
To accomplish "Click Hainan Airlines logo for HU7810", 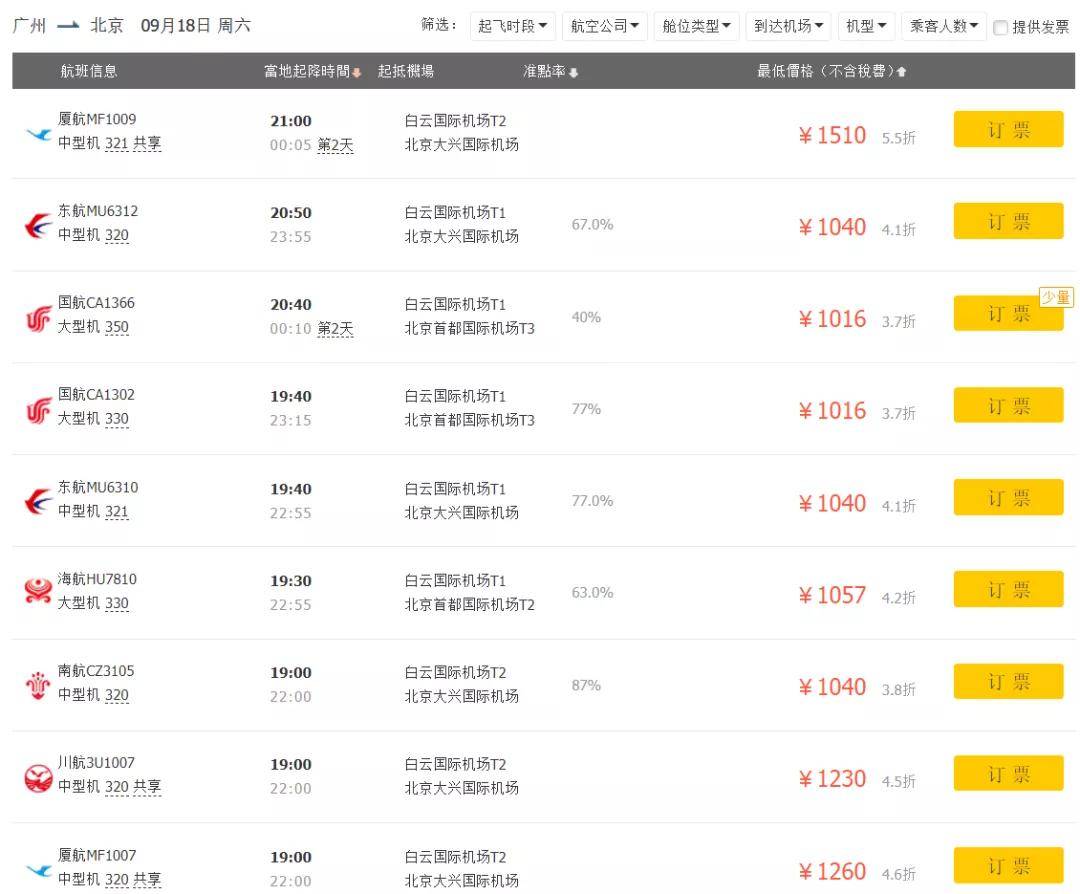I will [39, 591].
